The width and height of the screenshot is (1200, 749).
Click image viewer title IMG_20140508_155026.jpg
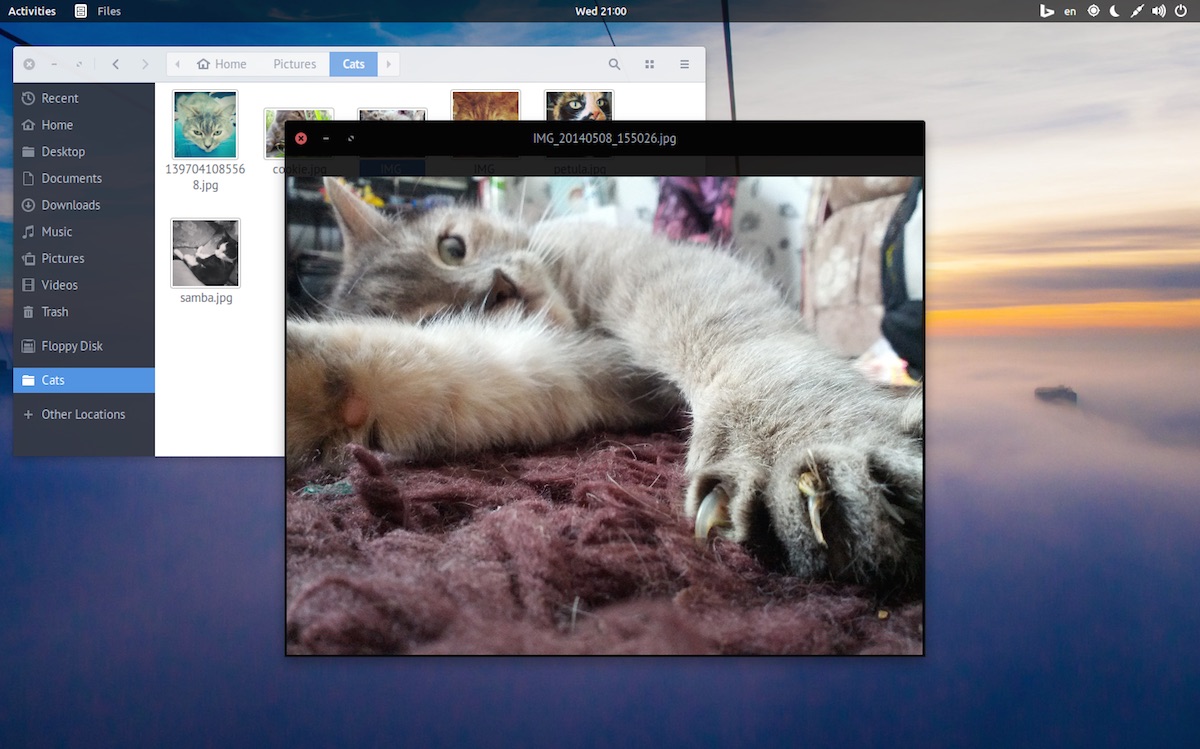605,138
